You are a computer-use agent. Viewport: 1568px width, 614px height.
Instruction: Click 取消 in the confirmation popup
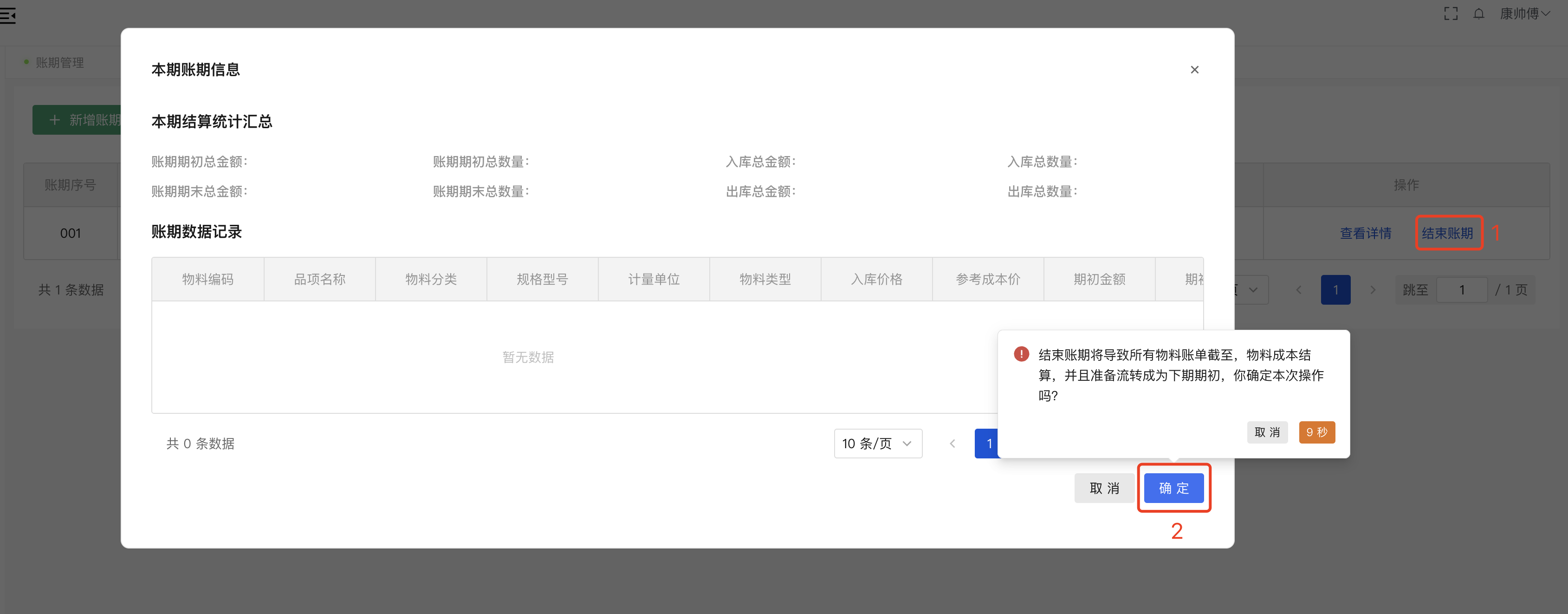tap(1268, 432)
